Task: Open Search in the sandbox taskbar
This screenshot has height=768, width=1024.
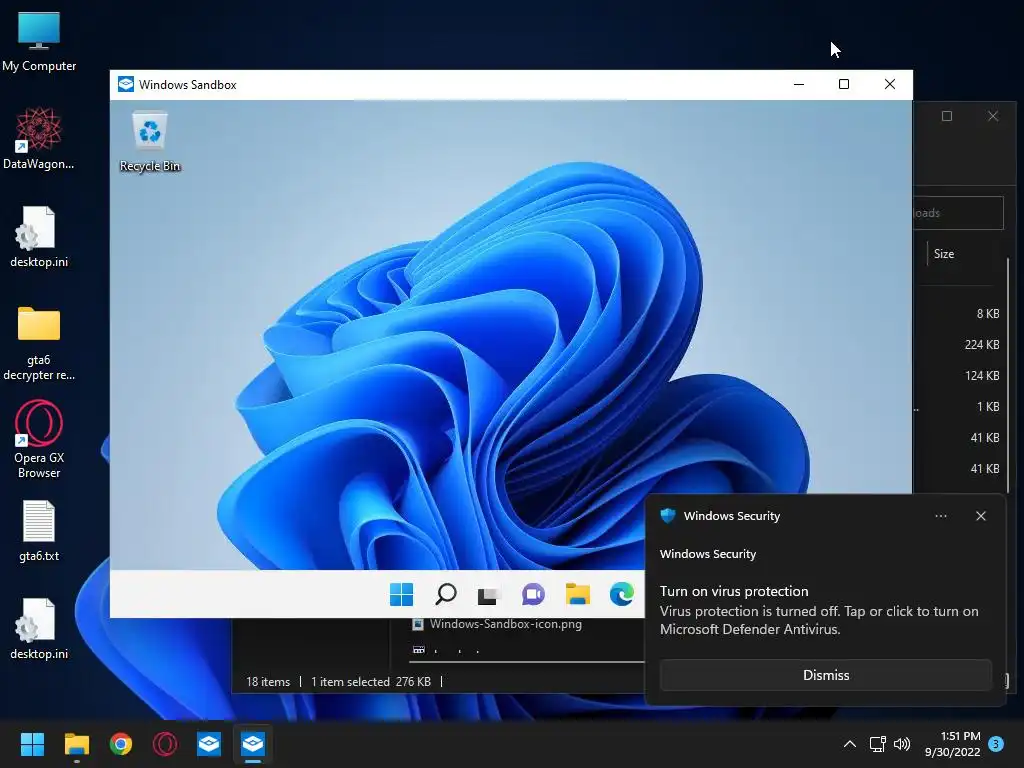Action: pyautogui.click(x=445, y=594)
